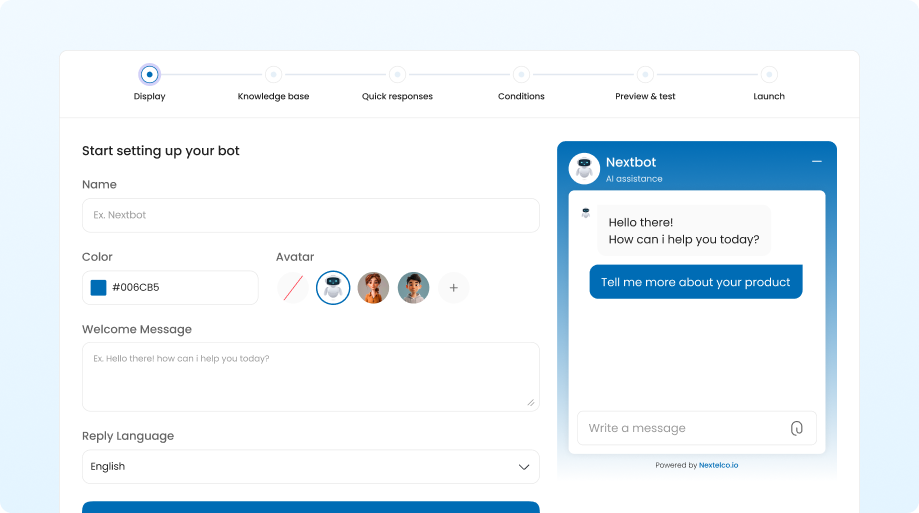Switch to Conditions step label

[x=521, y=97]
